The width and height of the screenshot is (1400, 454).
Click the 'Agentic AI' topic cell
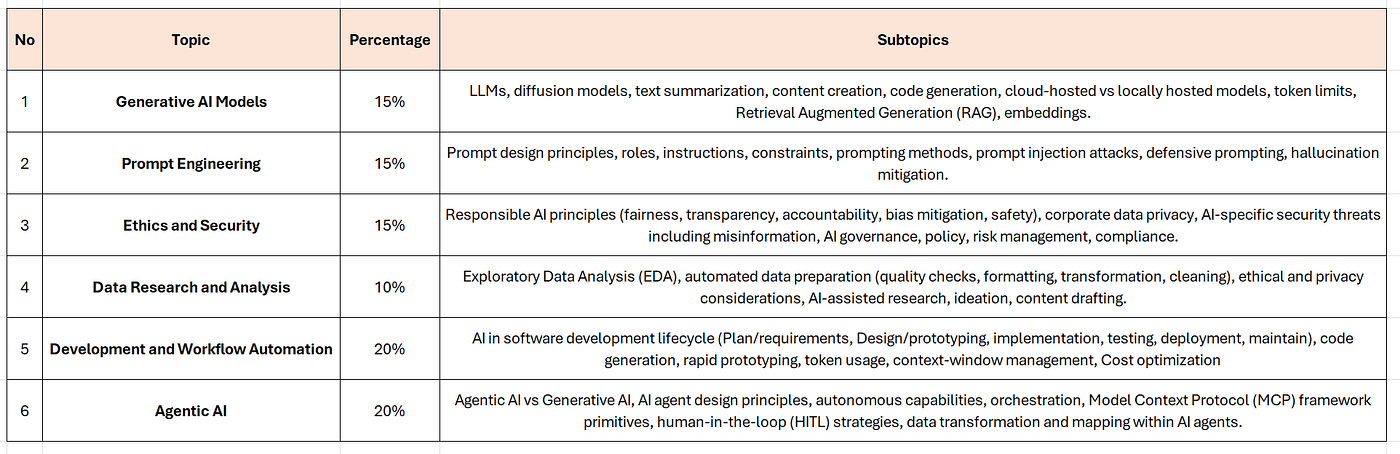click(191, 411)
